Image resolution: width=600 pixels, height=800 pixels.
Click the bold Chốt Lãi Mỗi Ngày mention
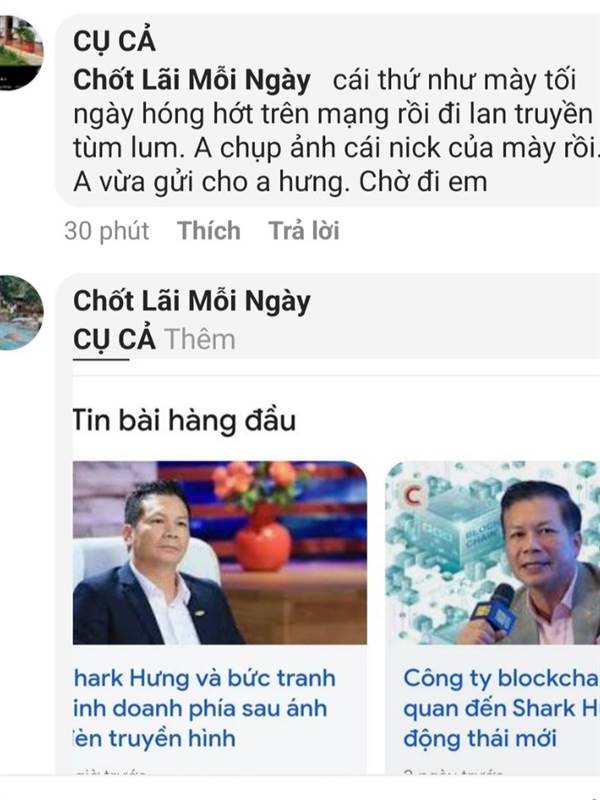point(192,80)
